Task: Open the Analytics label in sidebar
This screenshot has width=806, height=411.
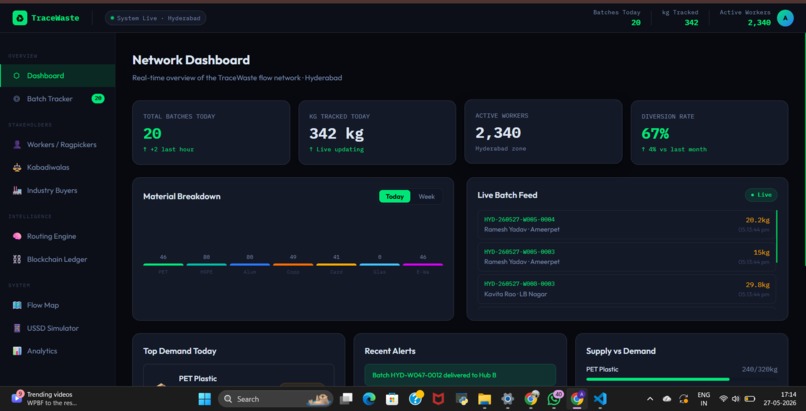Action: pyautogui.click(x=42, y=351)
